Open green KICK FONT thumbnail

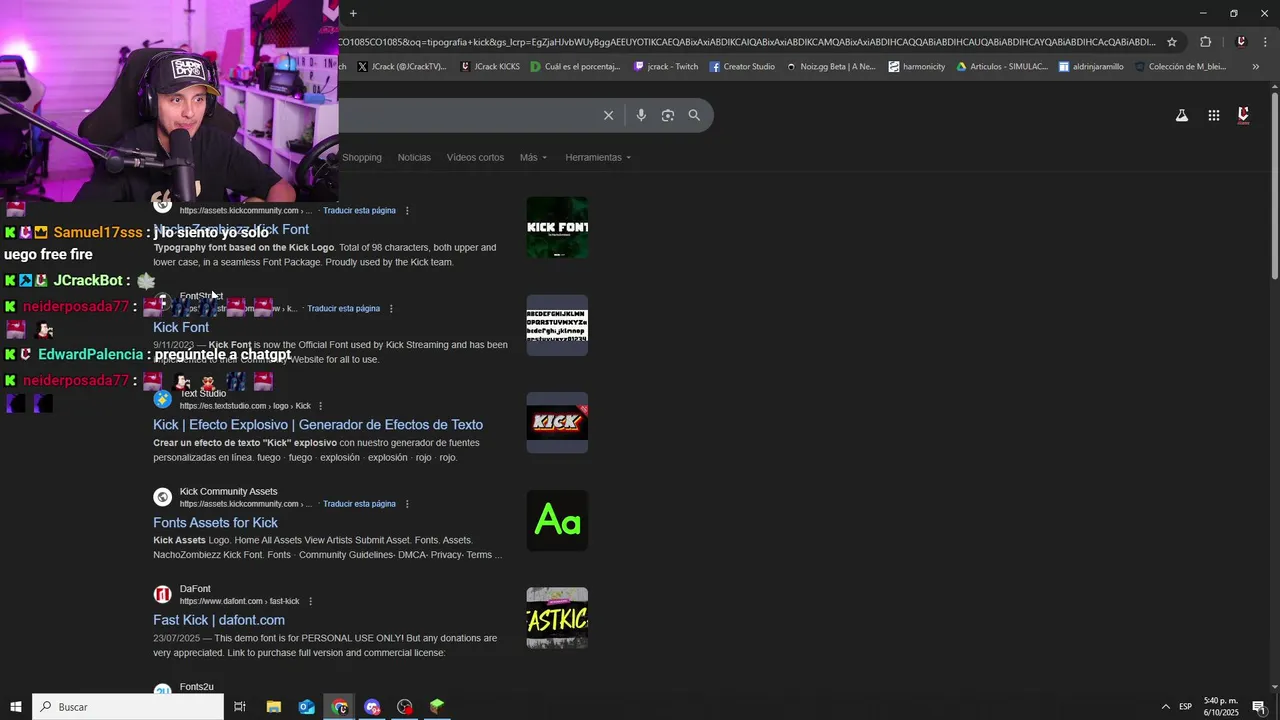(x=557, y=227)
